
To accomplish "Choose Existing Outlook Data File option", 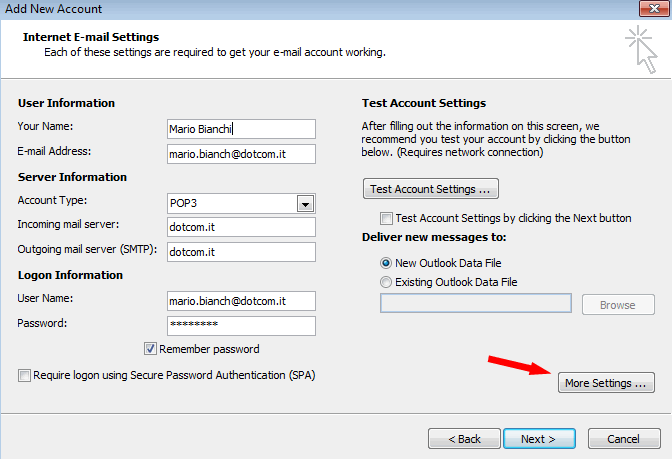I will click(386, 282).
